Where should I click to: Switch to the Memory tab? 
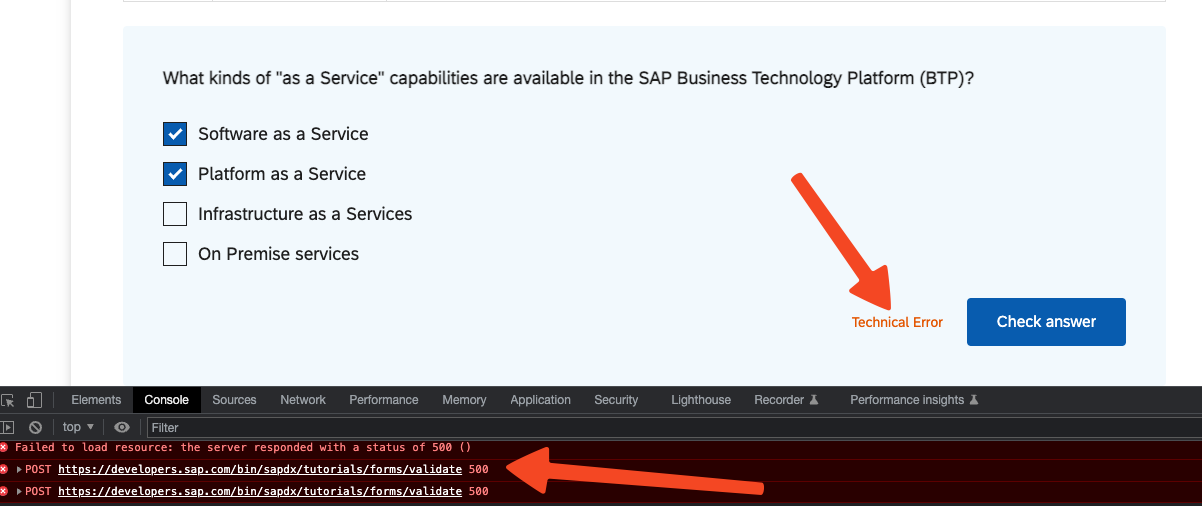tap(464, 400)
